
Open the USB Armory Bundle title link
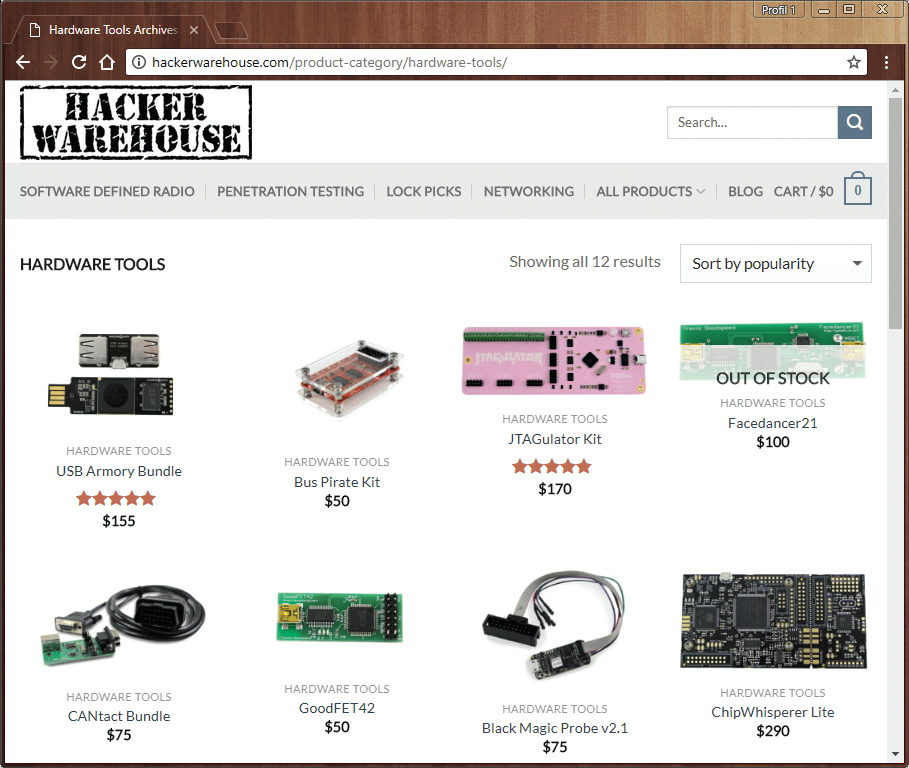119,471
